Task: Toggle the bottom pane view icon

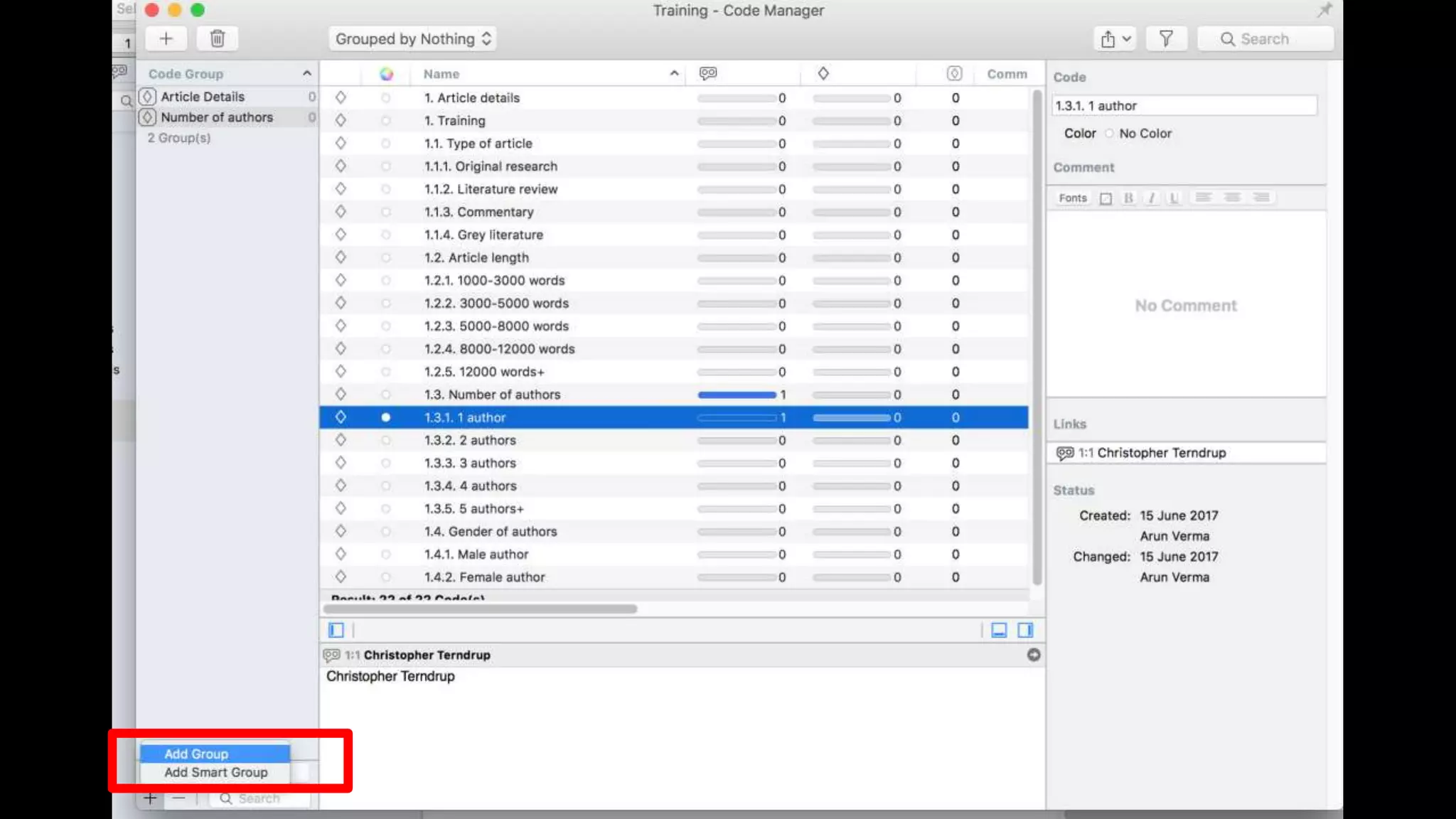Action: [x=999, y=630]
